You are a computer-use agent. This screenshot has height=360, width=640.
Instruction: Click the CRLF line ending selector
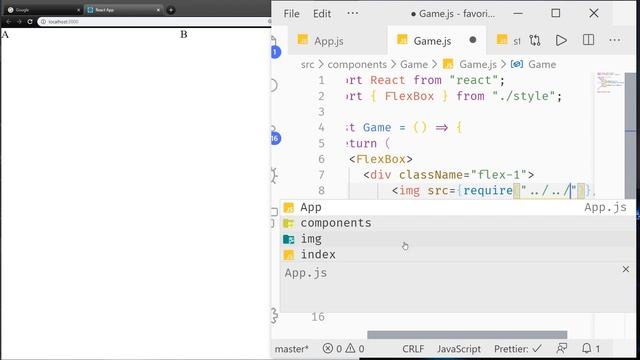point(413,349)
